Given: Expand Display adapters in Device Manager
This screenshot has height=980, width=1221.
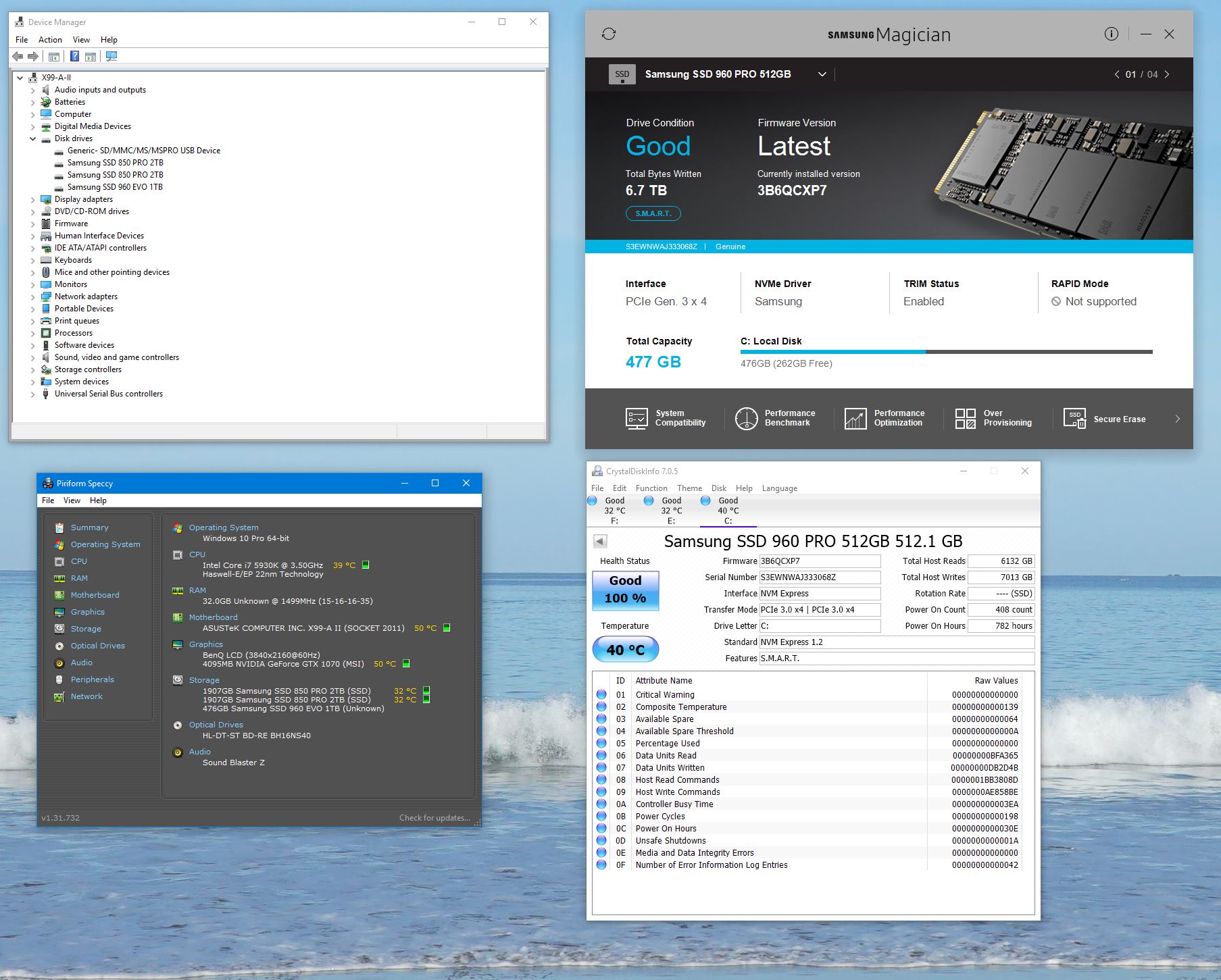Looking at the screenshot, I should tap(32, 199).
